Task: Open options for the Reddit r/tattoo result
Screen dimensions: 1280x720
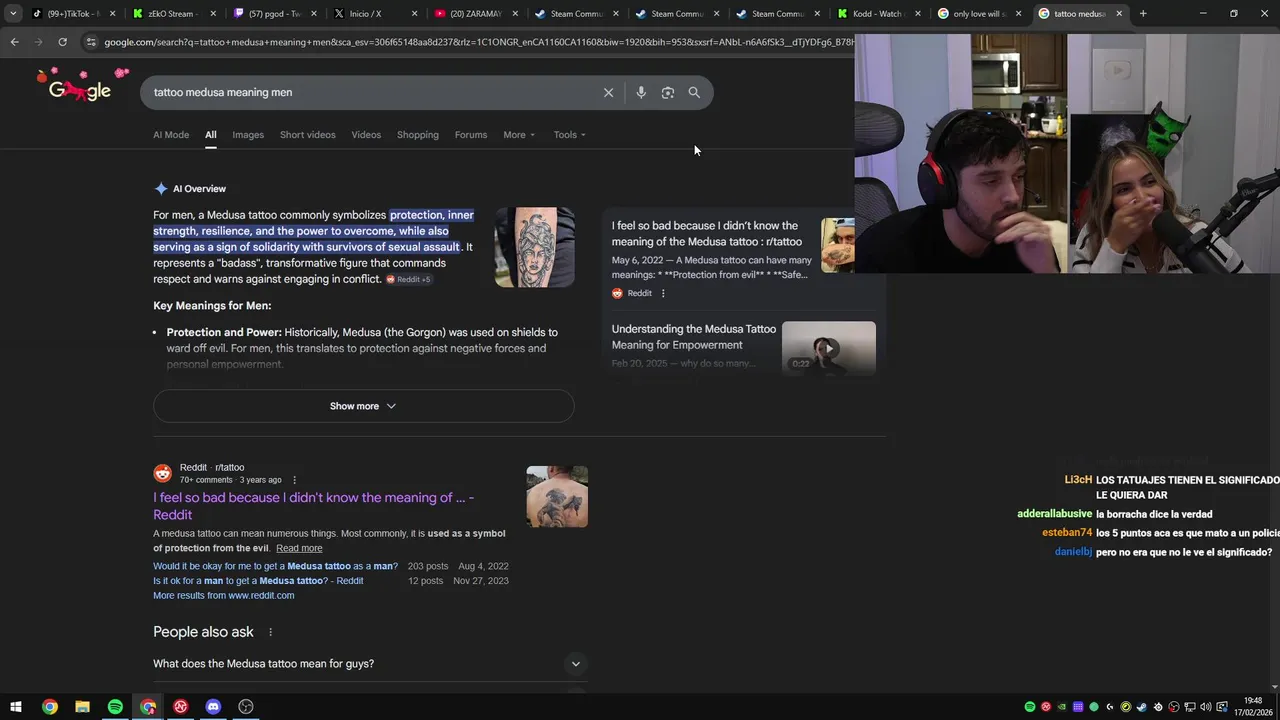Action: click(x=294, y=480)
